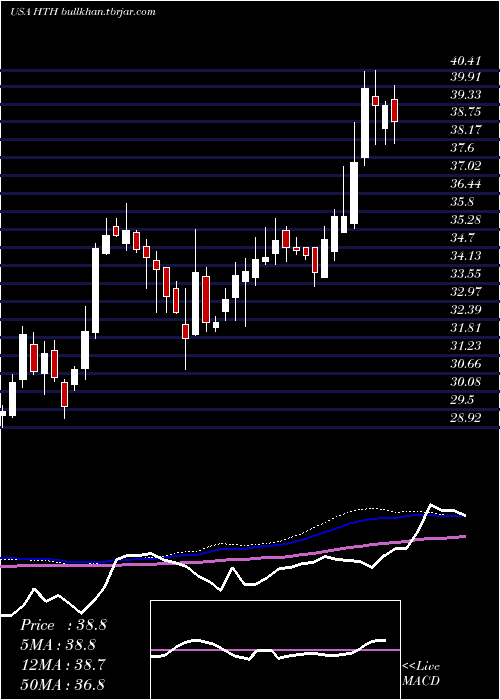The image size is (500, 700).
Task: Click the '50MA : 36.8' readout
Action: (63, 684)
